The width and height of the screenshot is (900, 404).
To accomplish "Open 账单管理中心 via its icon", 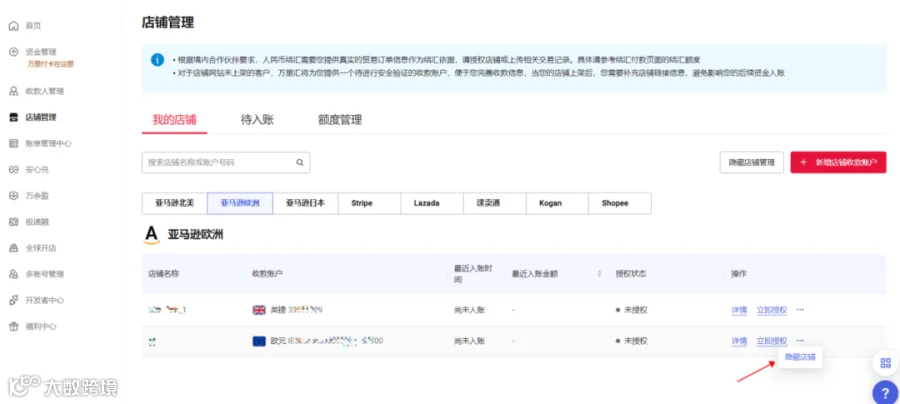I will pyautogui.click(x=14, y=143).
